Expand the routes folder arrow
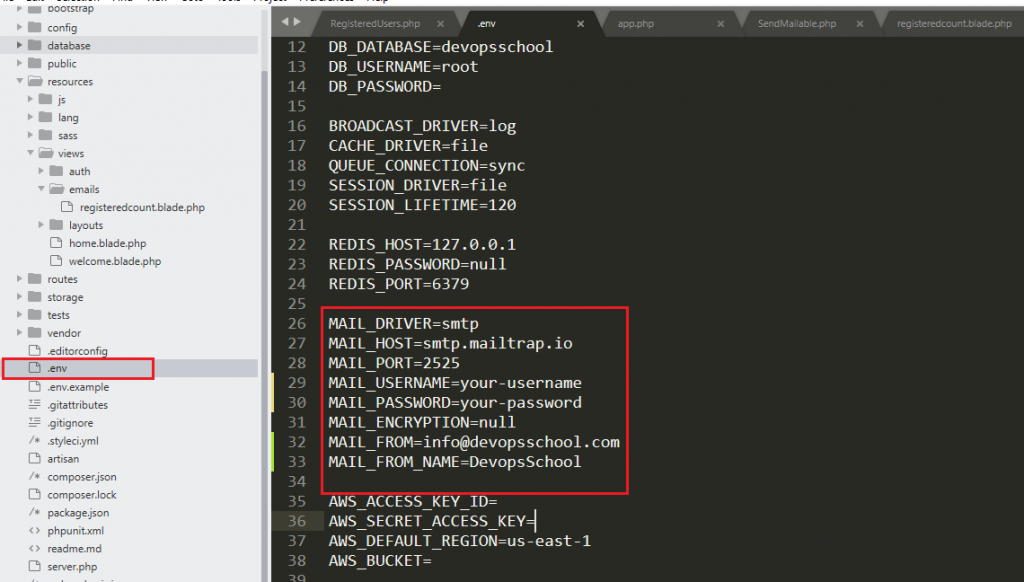The width and height of the screenshot is (1024, 582). pos(20,279)
